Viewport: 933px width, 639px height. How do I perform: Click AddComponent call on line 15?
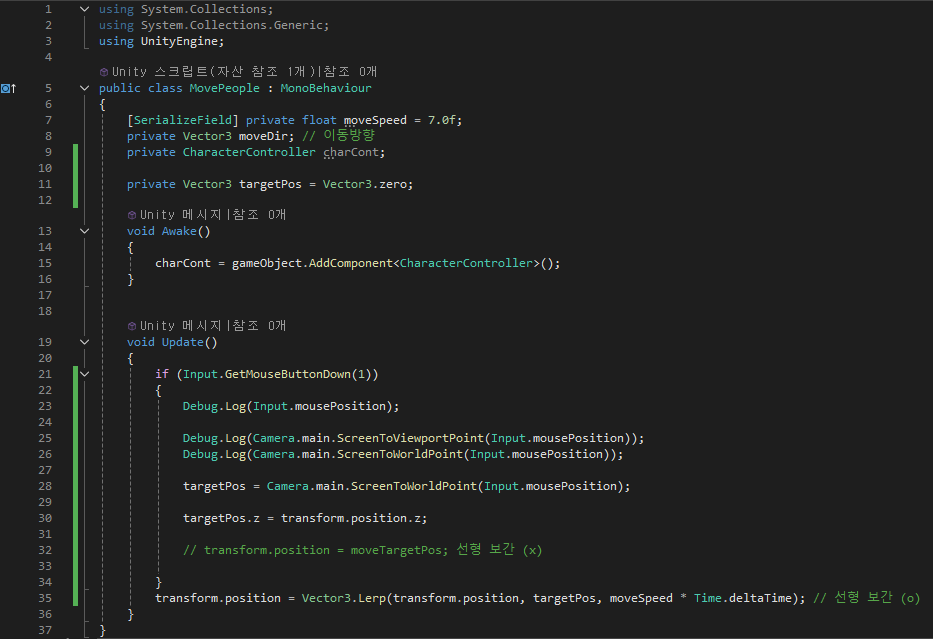pos(350,263)
